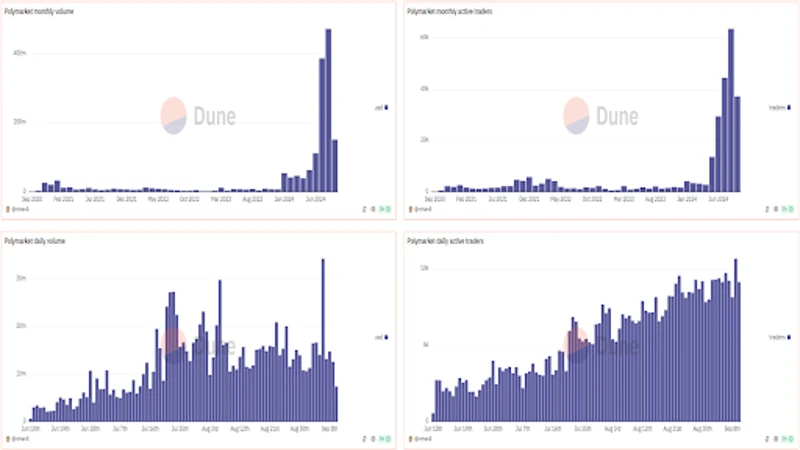Toggle traders legend series in monthly active traders
800x450 pixels.
pyautogui.click(x=780, y=108)
